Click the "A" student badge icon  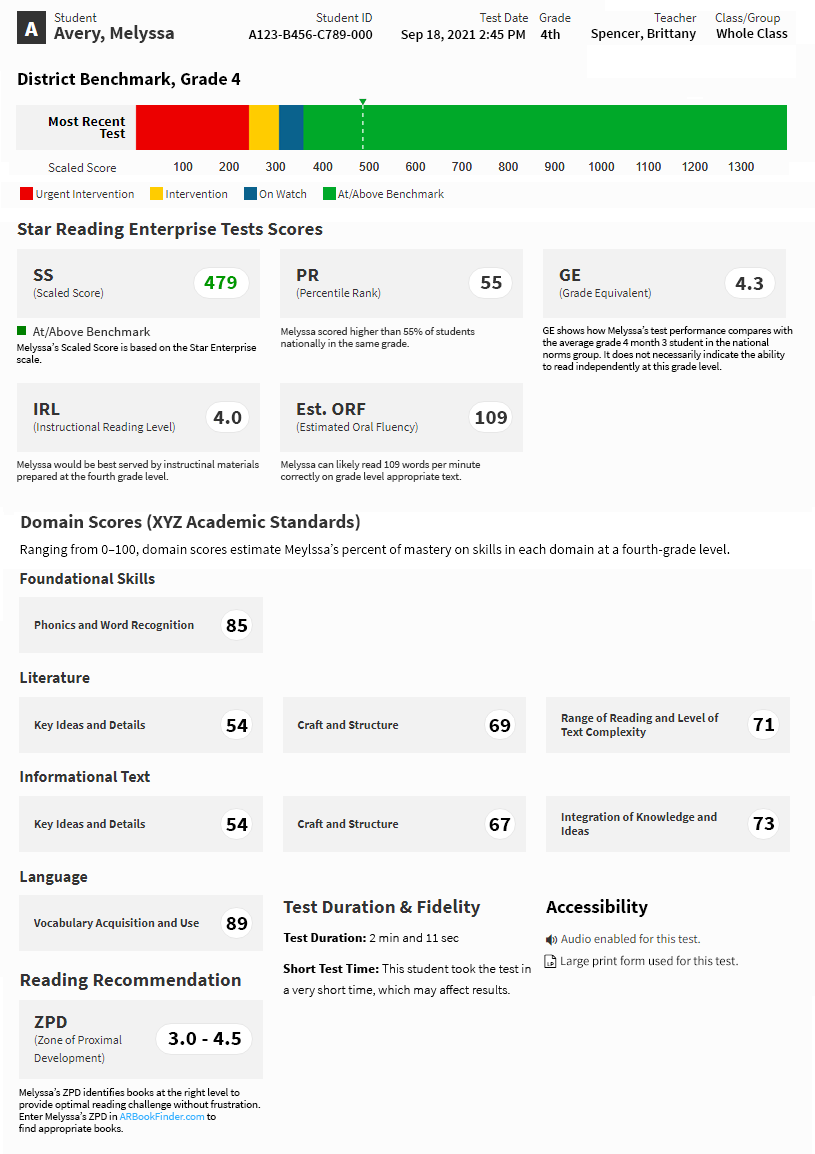pos(32,30)
